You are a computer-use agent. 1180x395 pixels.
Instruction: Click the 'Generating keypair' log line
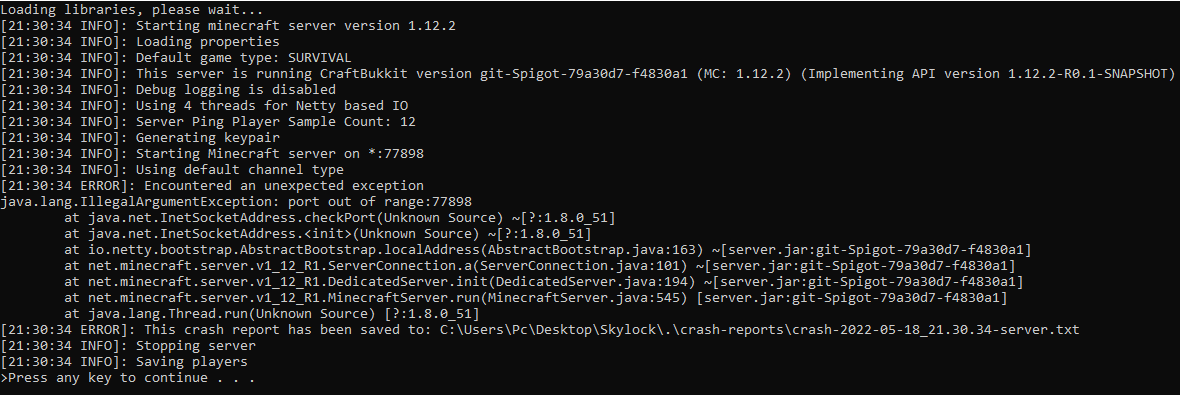[x=140, y=138]
